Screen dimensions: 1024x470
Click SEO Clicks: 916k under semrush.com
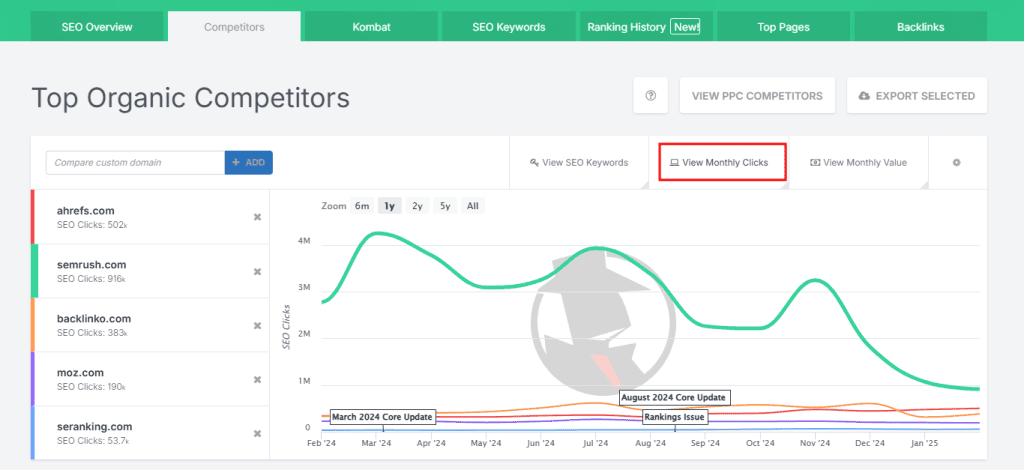click(x=91, y=279)
